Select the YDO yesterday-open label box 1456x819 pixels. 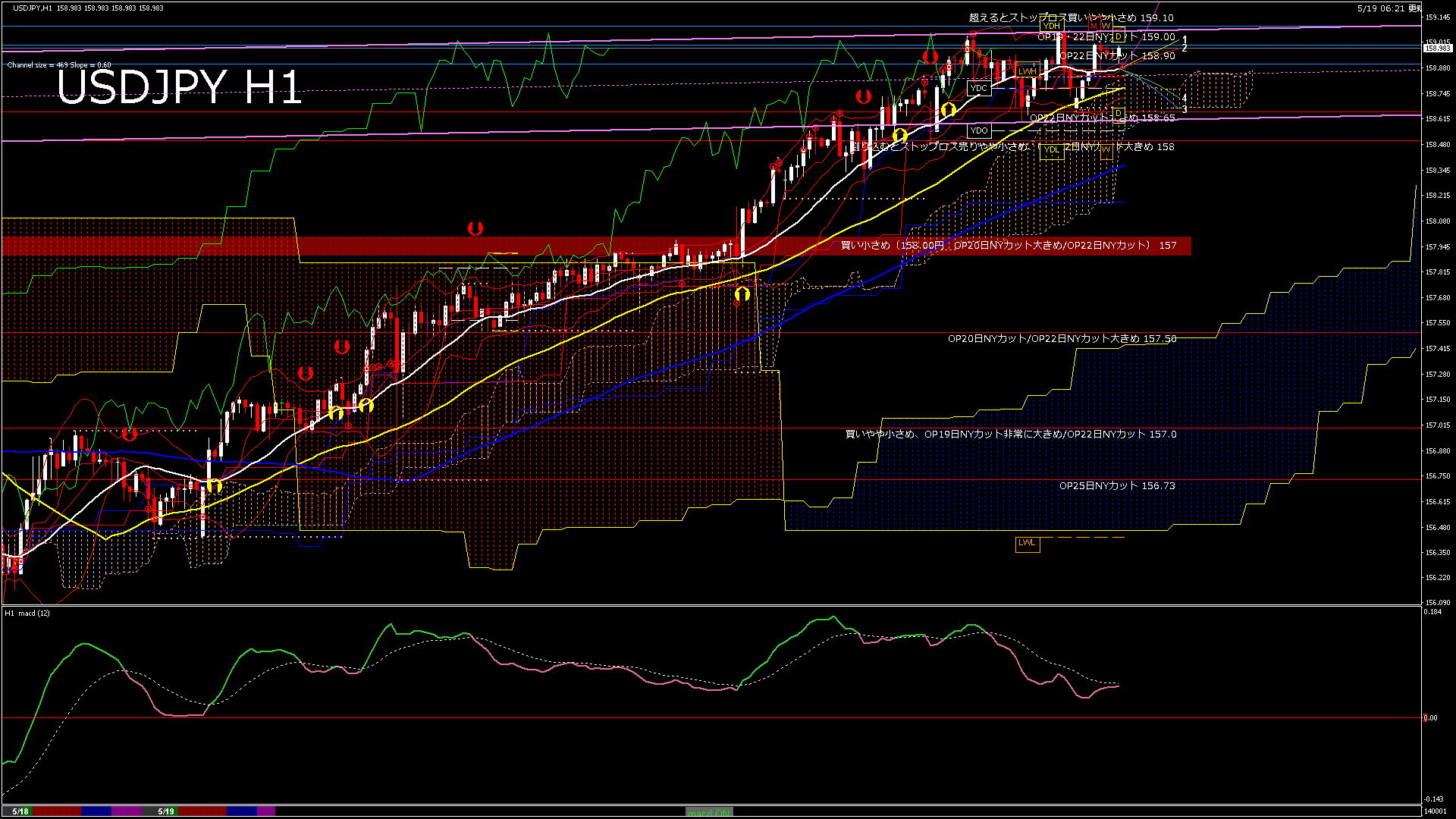(x=979, y=130)
